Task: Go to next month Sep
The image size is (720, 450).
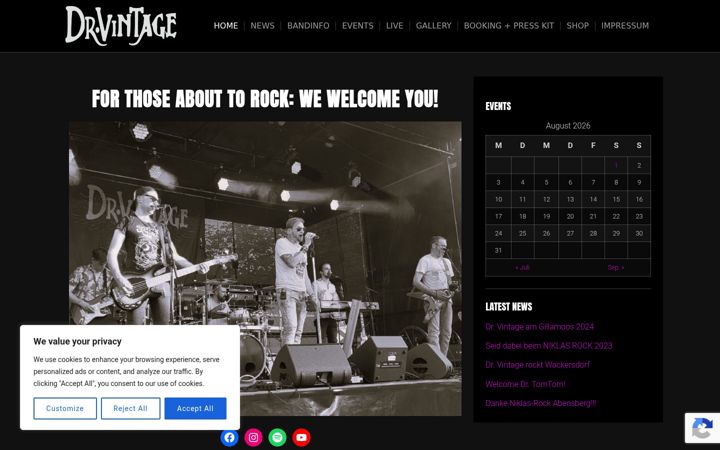Action: (x=616, y=267)
